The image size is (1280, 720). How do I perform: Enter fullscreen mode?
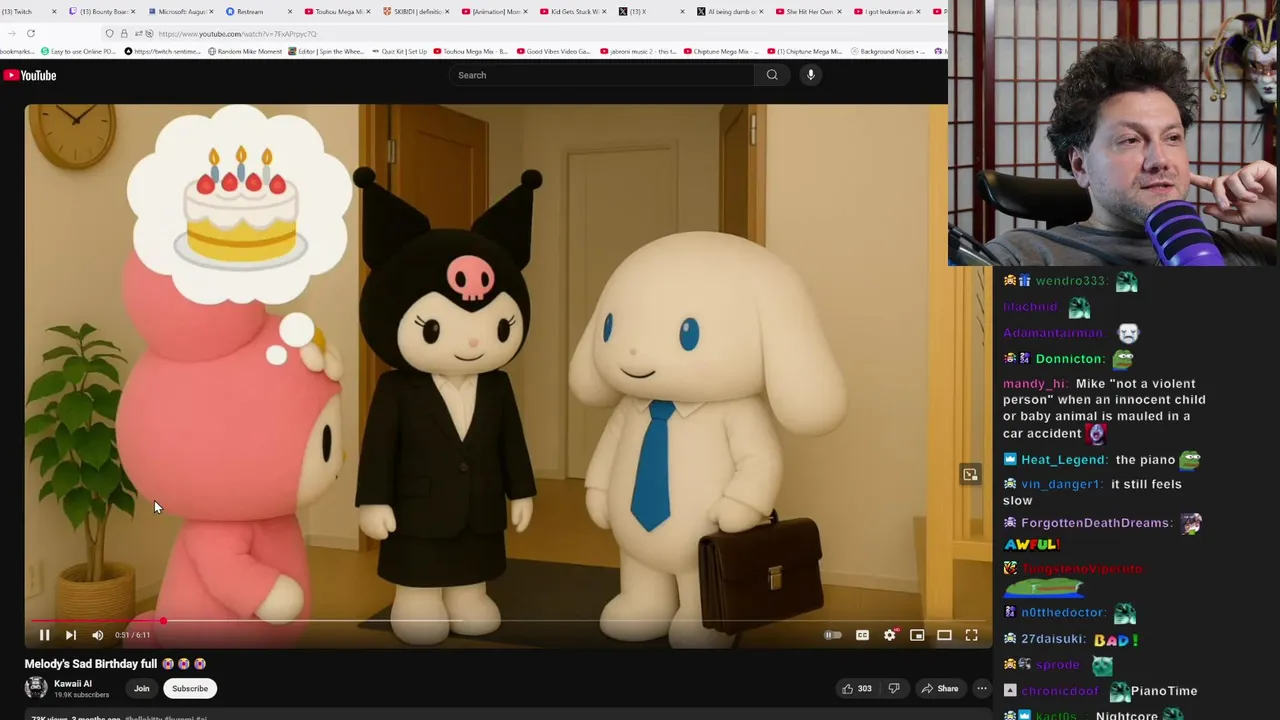point(971,635)
